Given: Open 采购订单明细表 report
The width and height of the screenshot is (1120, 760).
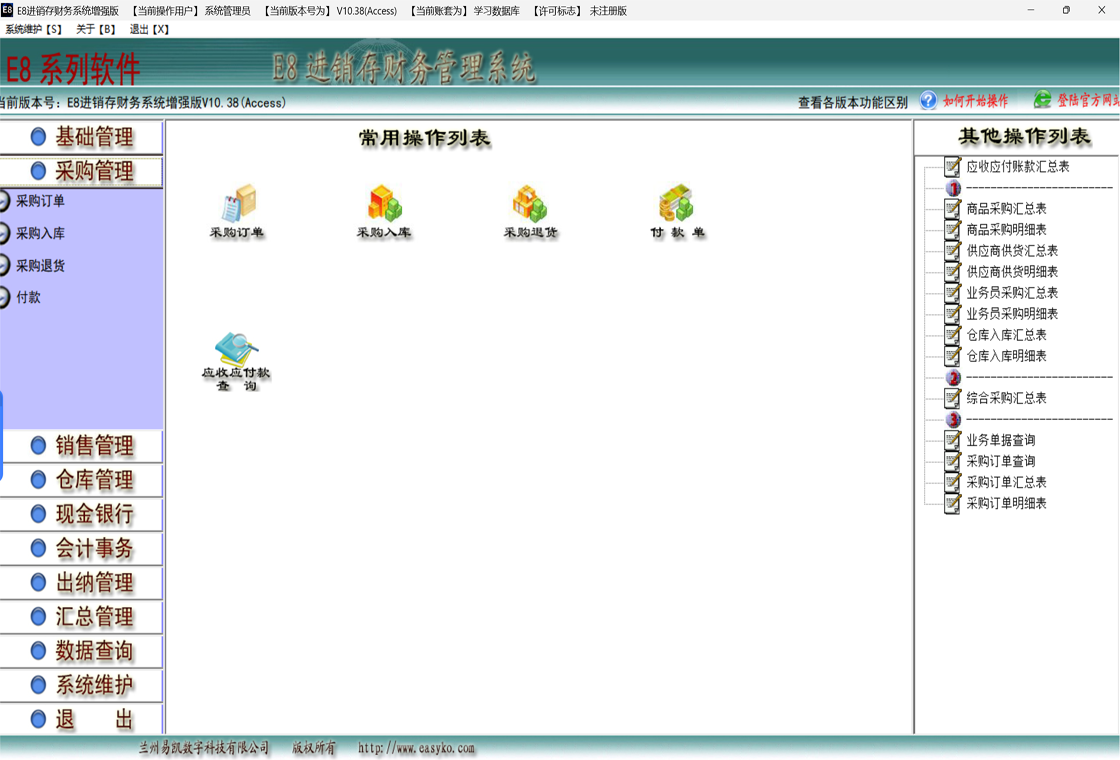Looking at the screenshot, I should click(1006, 503).
